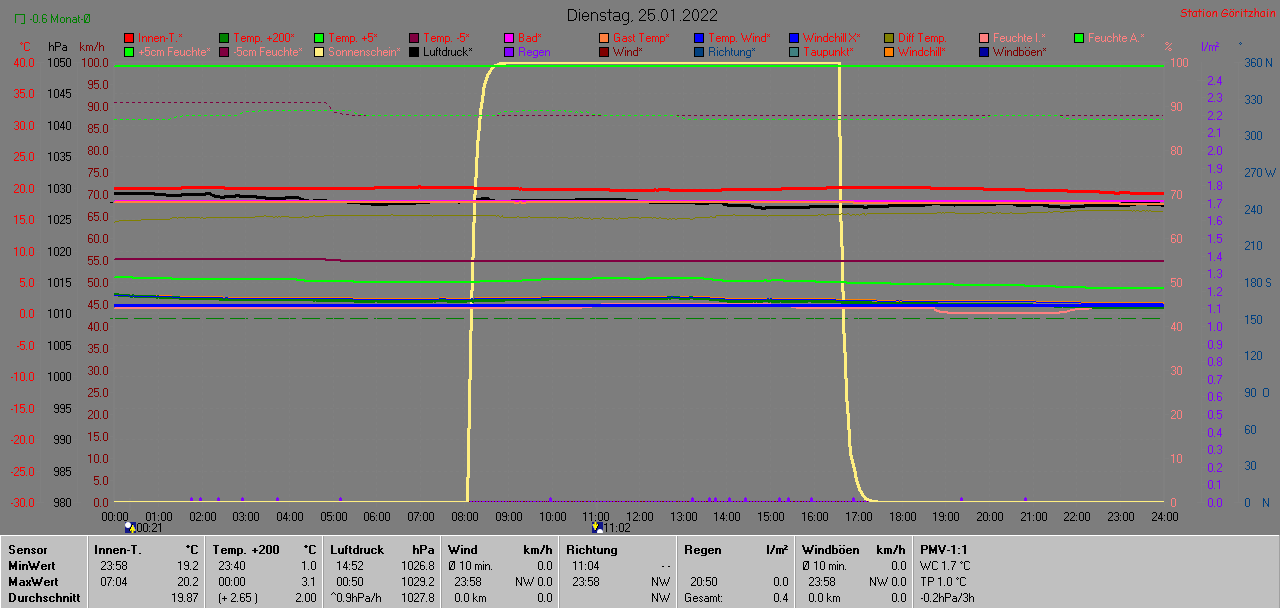
Task: Click the Windchill X legend swatch
Action: pos(794,38)
